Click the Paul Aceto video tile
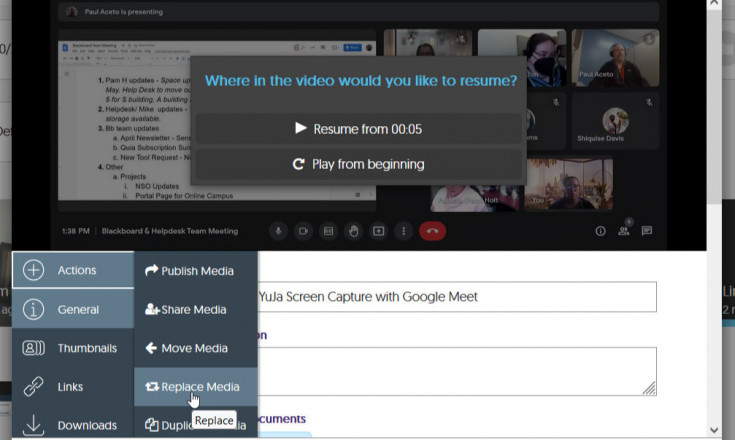Viewport: 735px width, 440px height. pyautogui.click(x=615, y=58)
